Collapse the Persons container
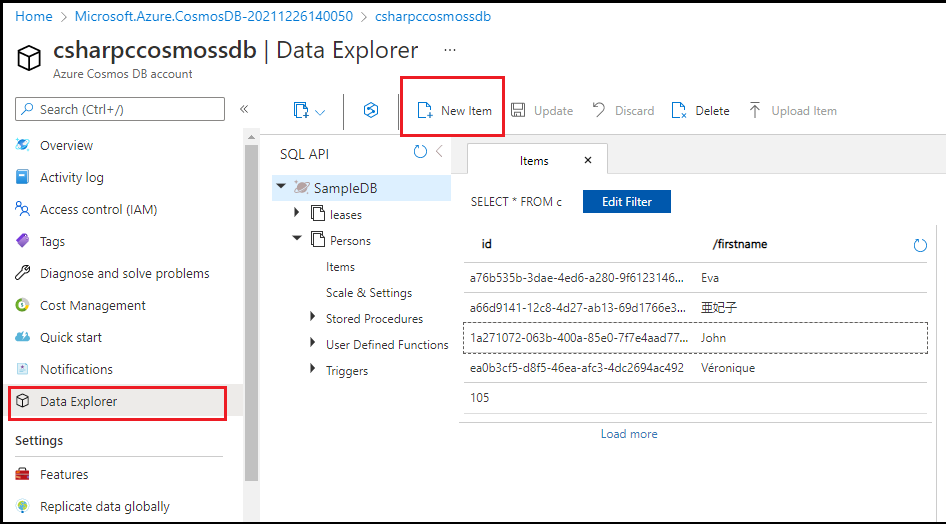 (x=297, y=240)
